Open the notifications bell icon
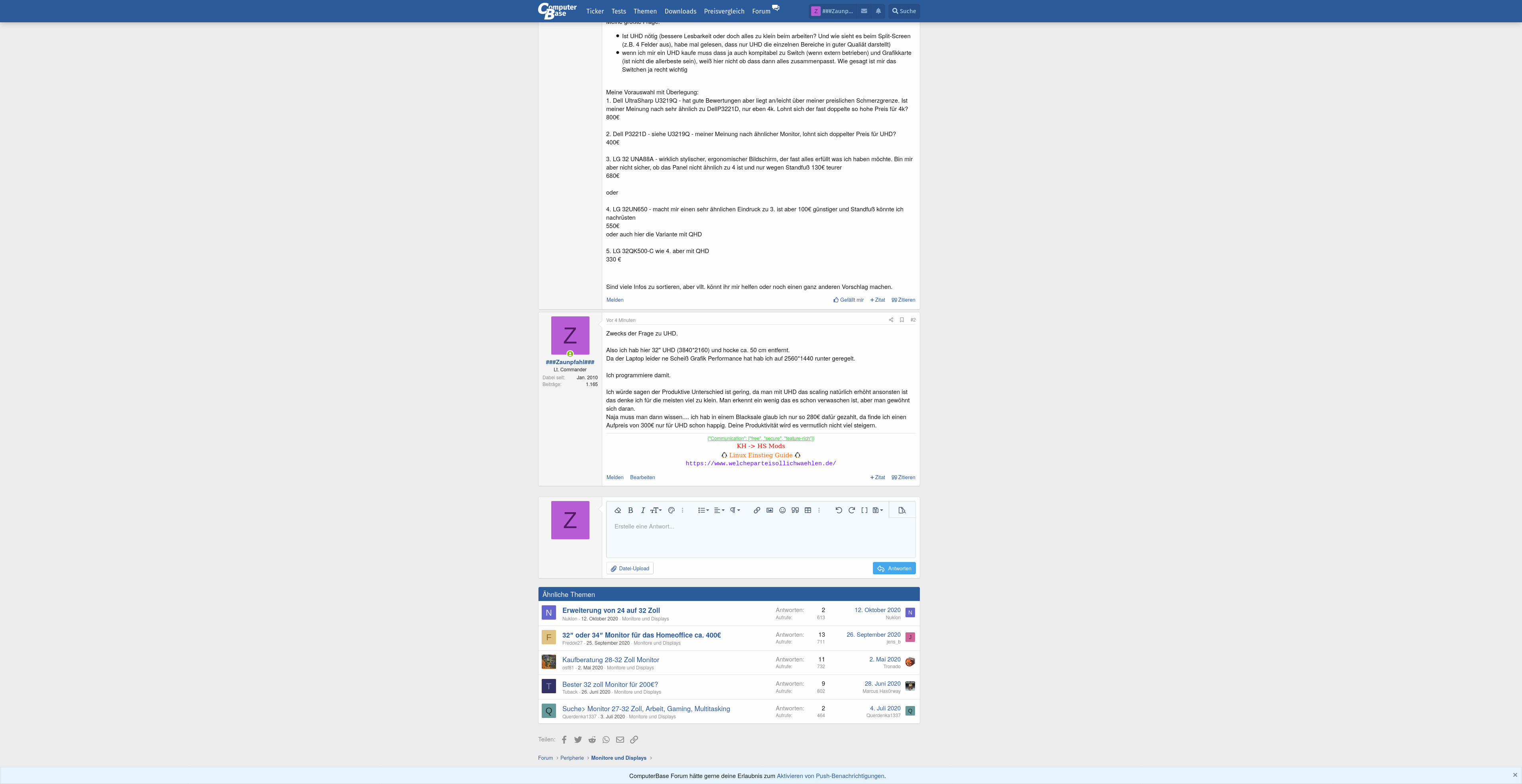The width and height of the screenshot is (1522, 784). point(878,11)
